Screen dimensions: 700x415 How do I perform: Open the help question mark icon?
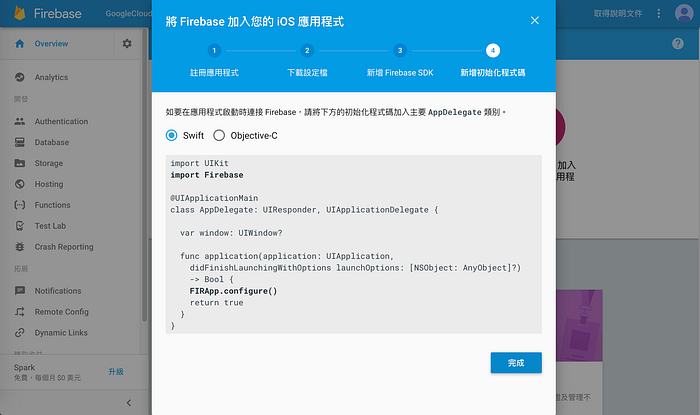pos(678,43)
